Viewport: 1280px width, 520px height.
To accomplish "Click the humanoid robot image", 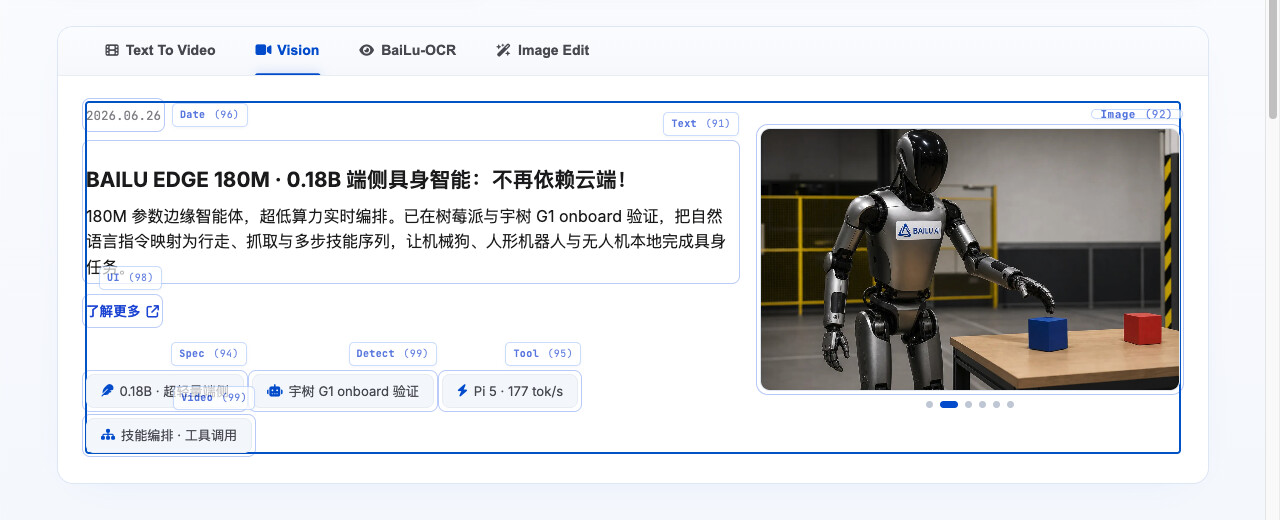I will click(970, 259).
